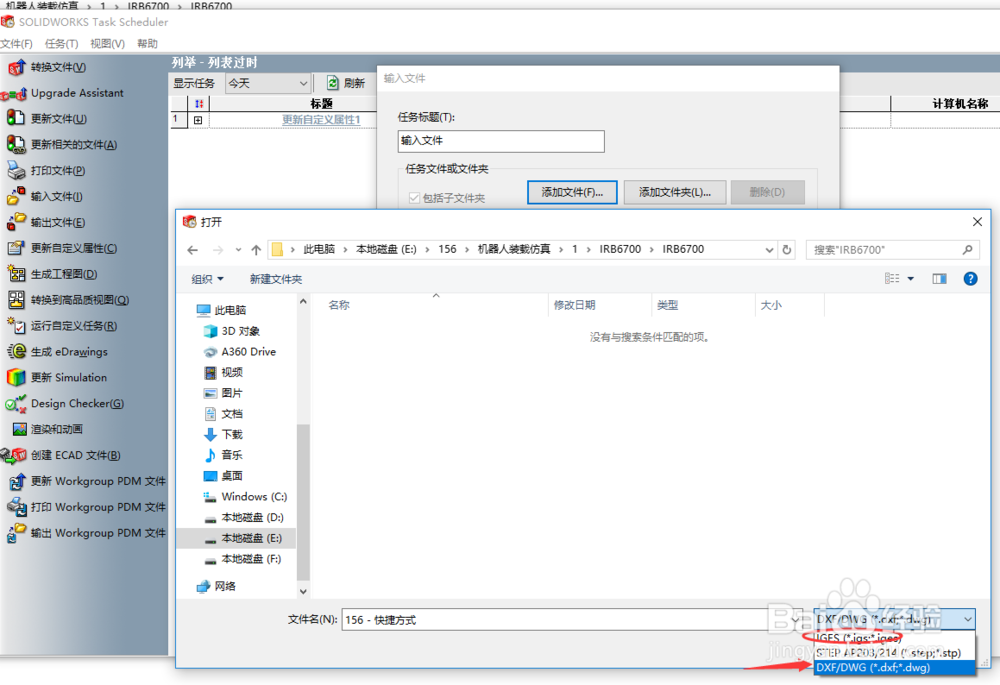This screenshot has height=685, width=1000.
Task: Open the 视图(V) menu
Action: (x=107, y=43)
